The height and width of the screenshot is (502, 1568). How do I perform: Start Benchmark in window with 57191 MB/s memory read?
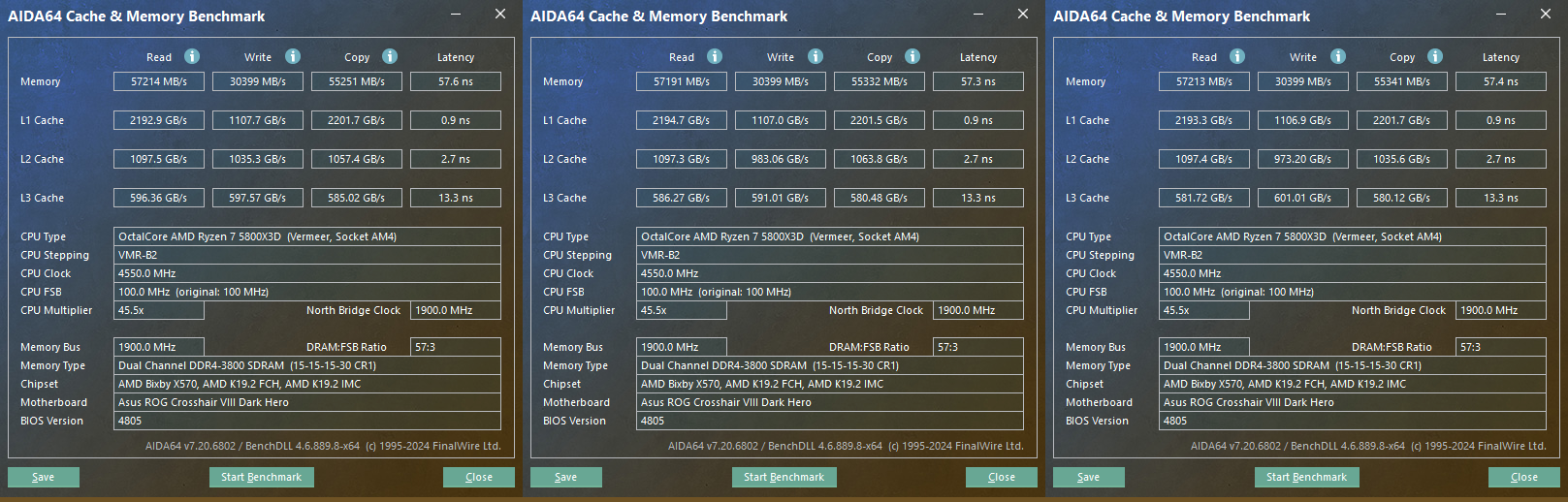coord(784,477)
